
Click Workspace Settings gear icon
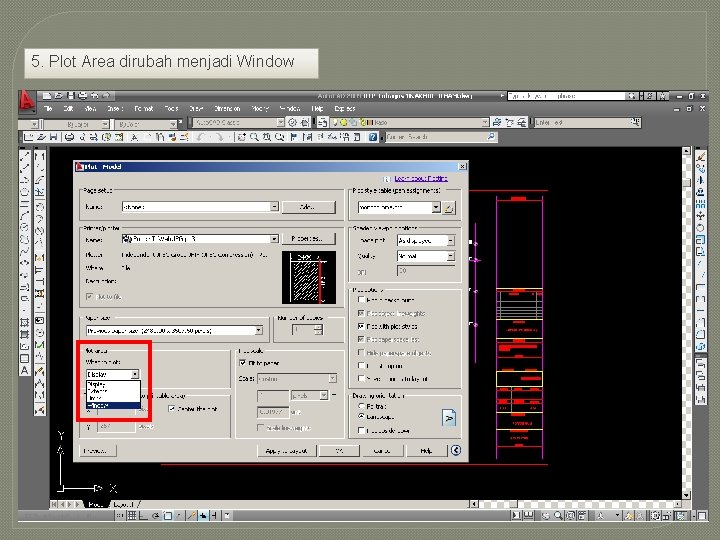(292, 123)
